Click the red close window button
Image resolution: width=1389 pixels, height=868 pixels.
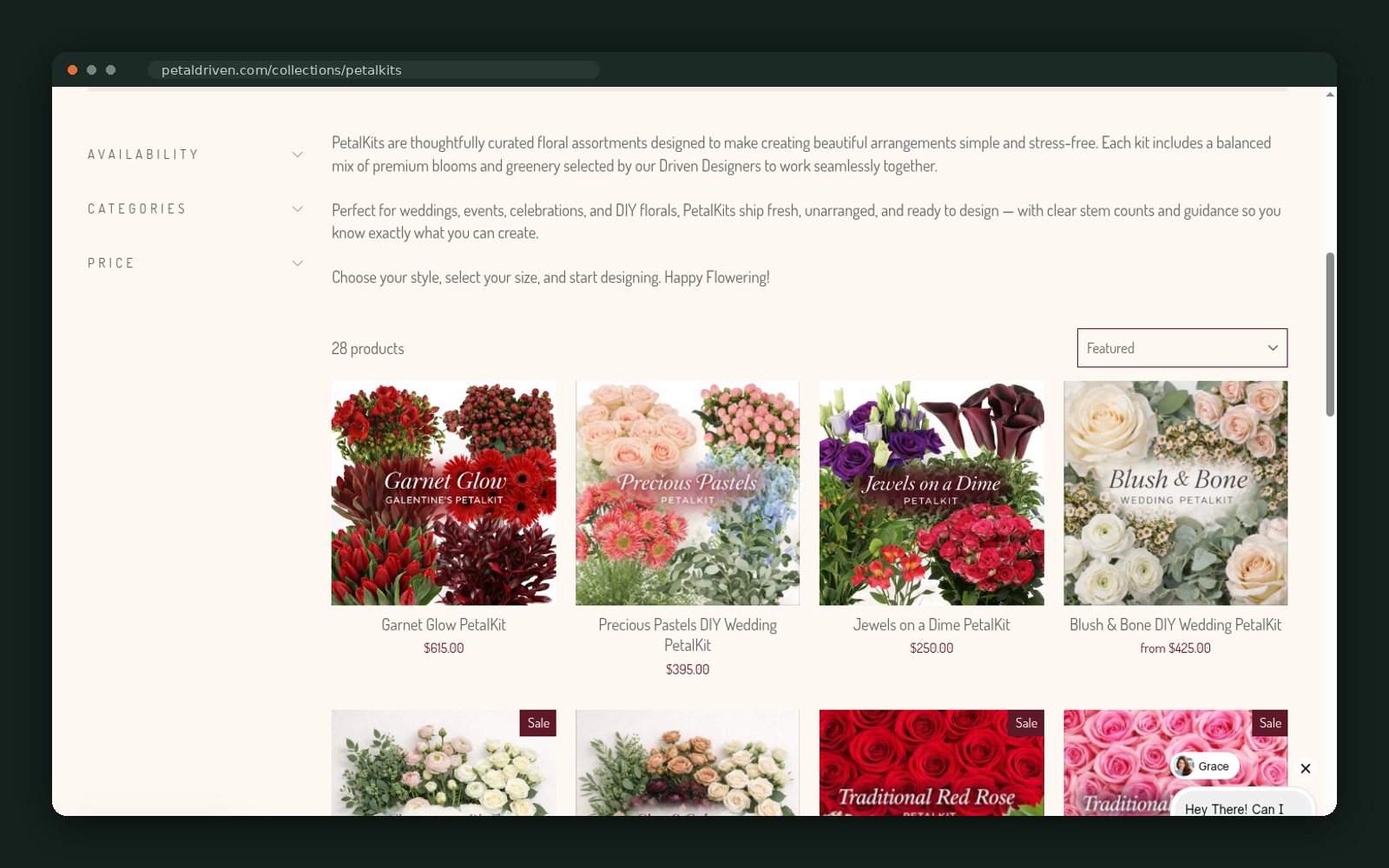[73, 70]
